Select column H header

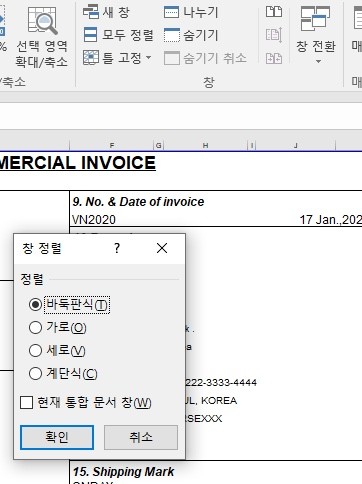(206, 145)
